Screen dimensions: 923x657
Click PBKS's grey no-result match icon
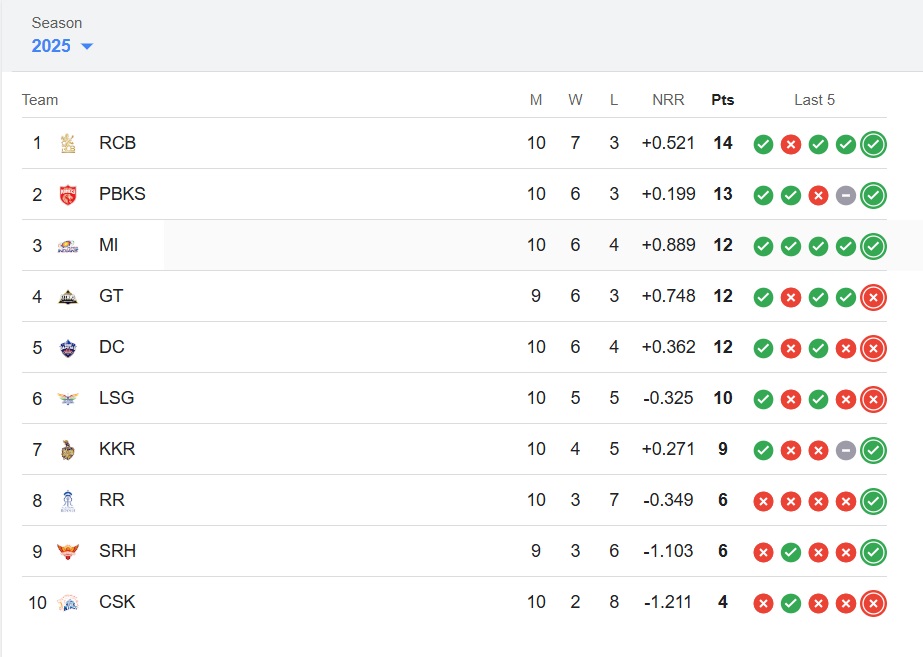(x=846, y=195)
